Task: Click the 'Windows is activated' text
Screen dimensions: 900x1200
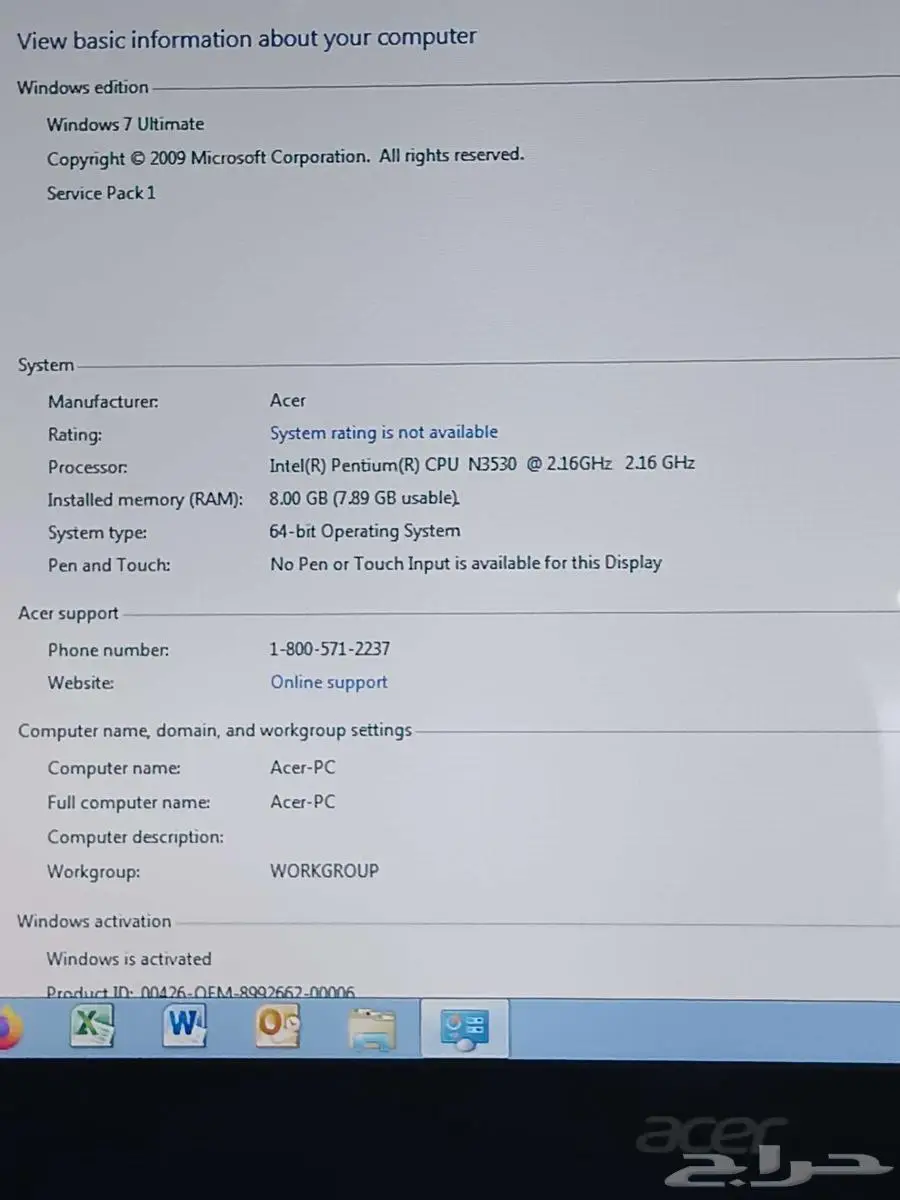Action: click(x=129, y=959)
